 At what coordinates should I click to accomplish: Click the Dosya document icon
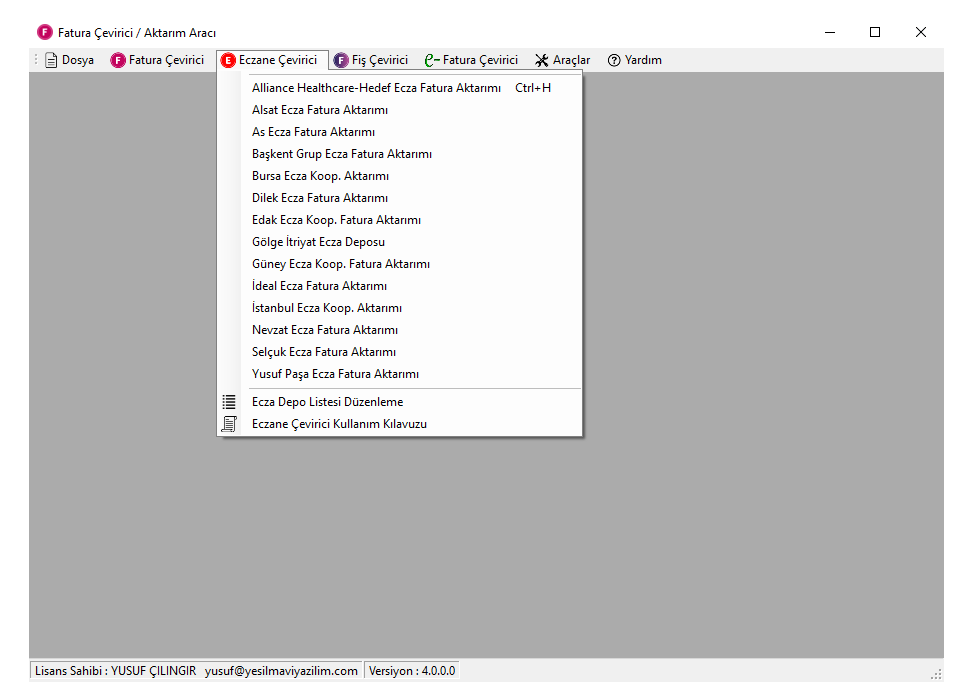point(51,60)
